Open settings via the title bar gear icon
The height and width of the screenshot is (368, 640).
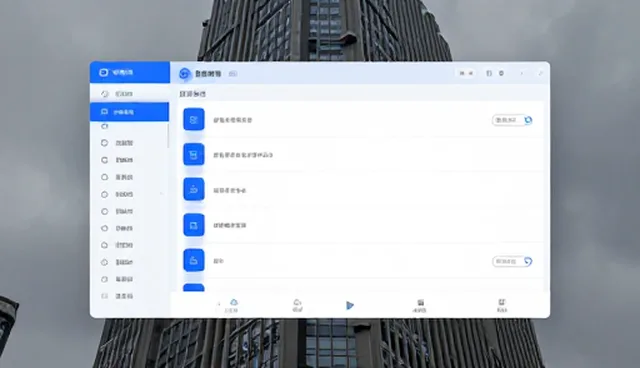(501, 73)
